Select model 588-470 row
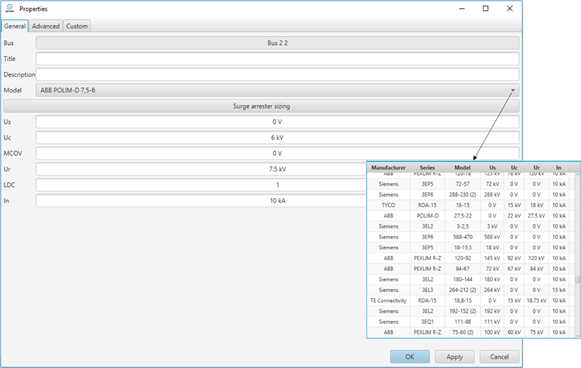Viewport: 581px width, 368px height. coord(471,237)
